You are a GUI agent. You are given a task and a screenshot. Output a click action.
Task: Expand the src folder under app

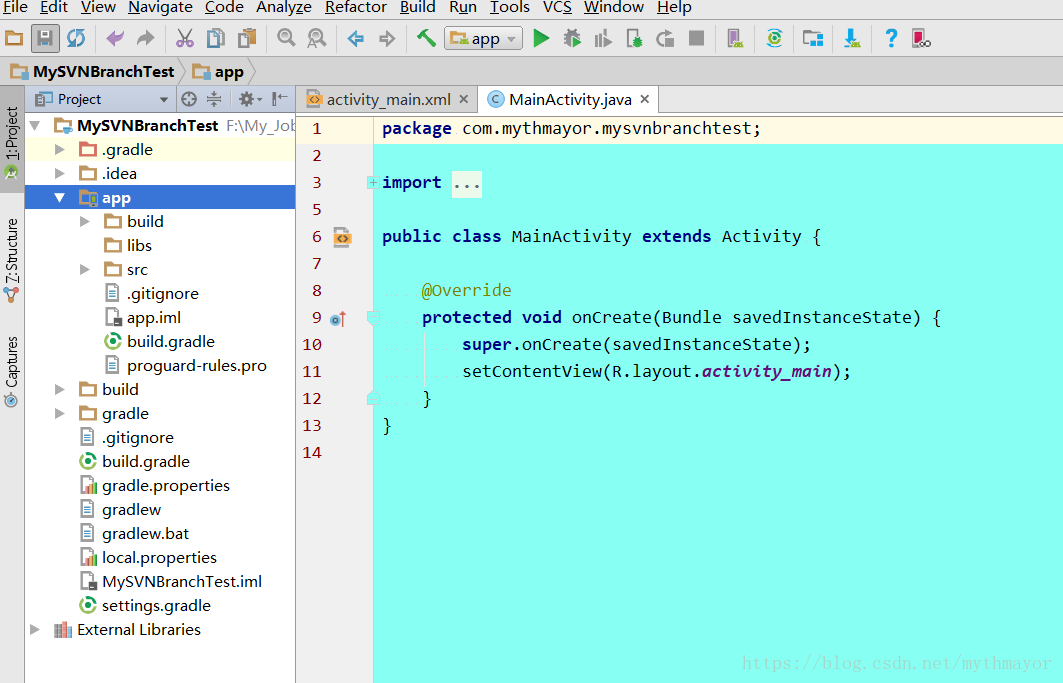coord(85,269)
